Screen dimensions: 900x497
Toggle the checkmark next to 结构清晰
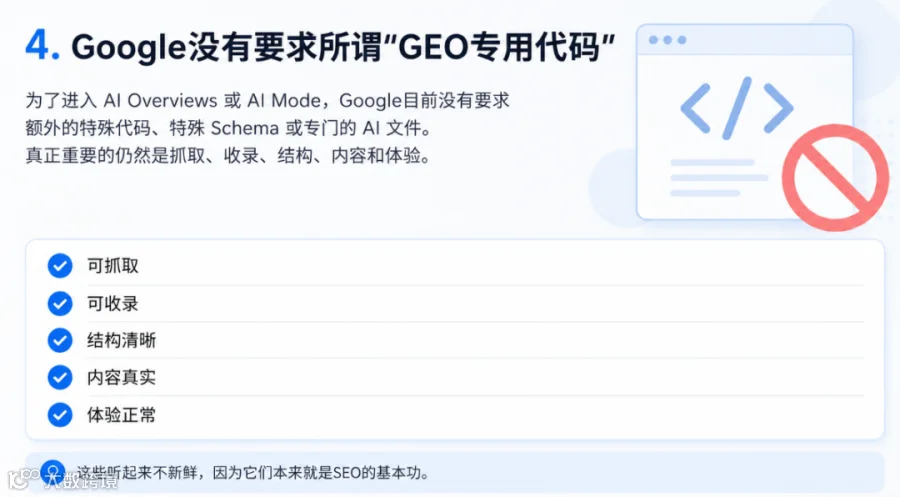click(x=60, y=340)
